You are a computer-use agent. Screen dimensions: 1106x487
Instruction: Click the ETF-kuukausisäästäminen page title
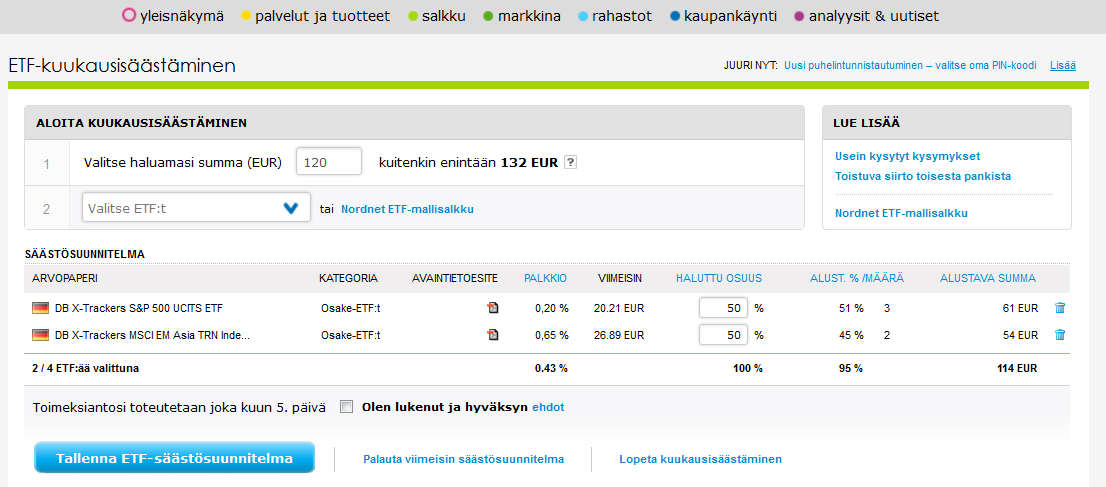(x=122, y=66)
